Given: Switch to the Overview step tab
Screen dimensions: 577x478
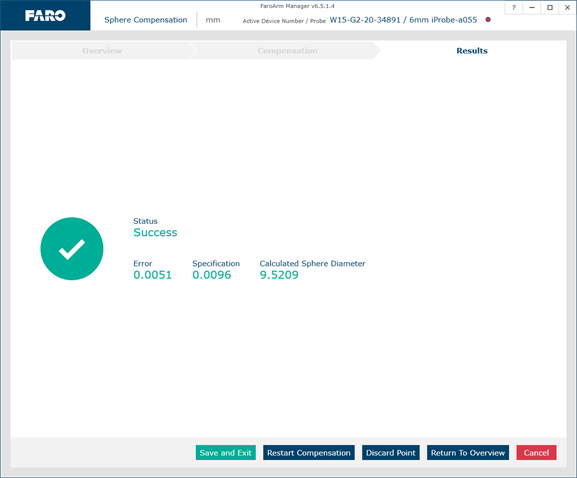Looking at the screenshot, I should pyautogui.click(x=102, y=51).
